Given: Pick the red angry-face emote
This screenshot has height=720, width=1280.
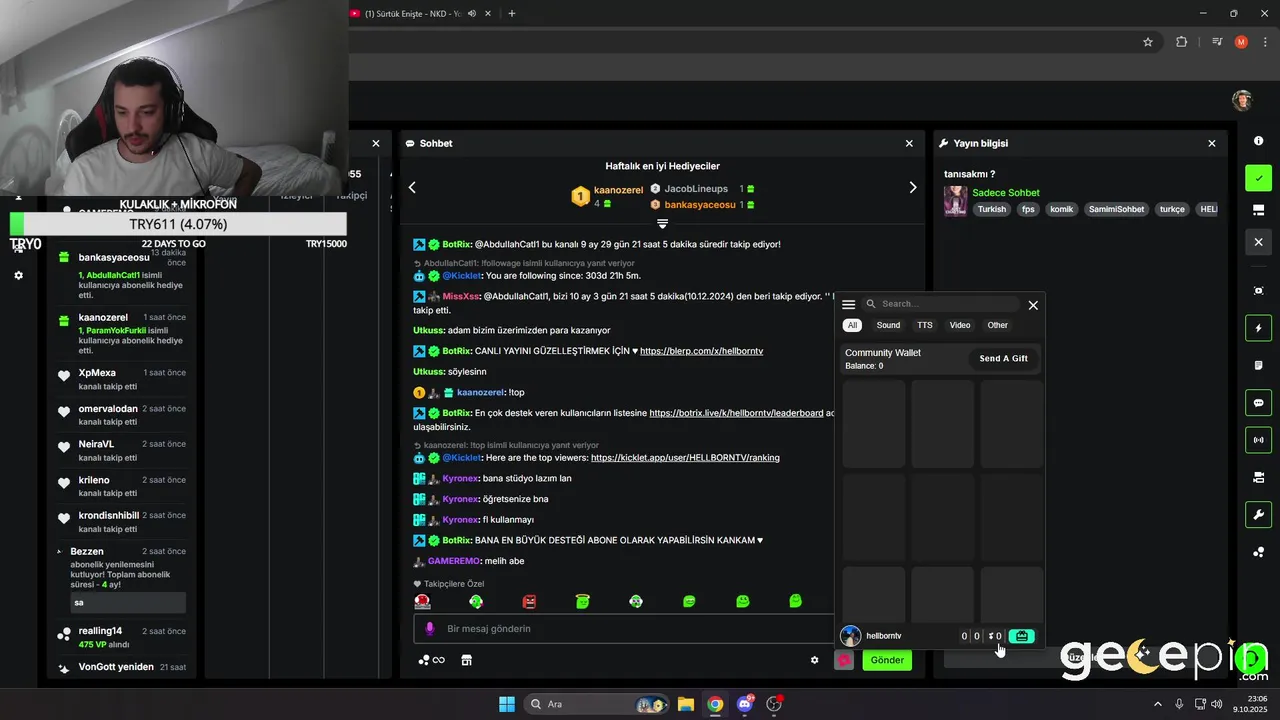Looking at the screenshot, I should pos(529,601).
